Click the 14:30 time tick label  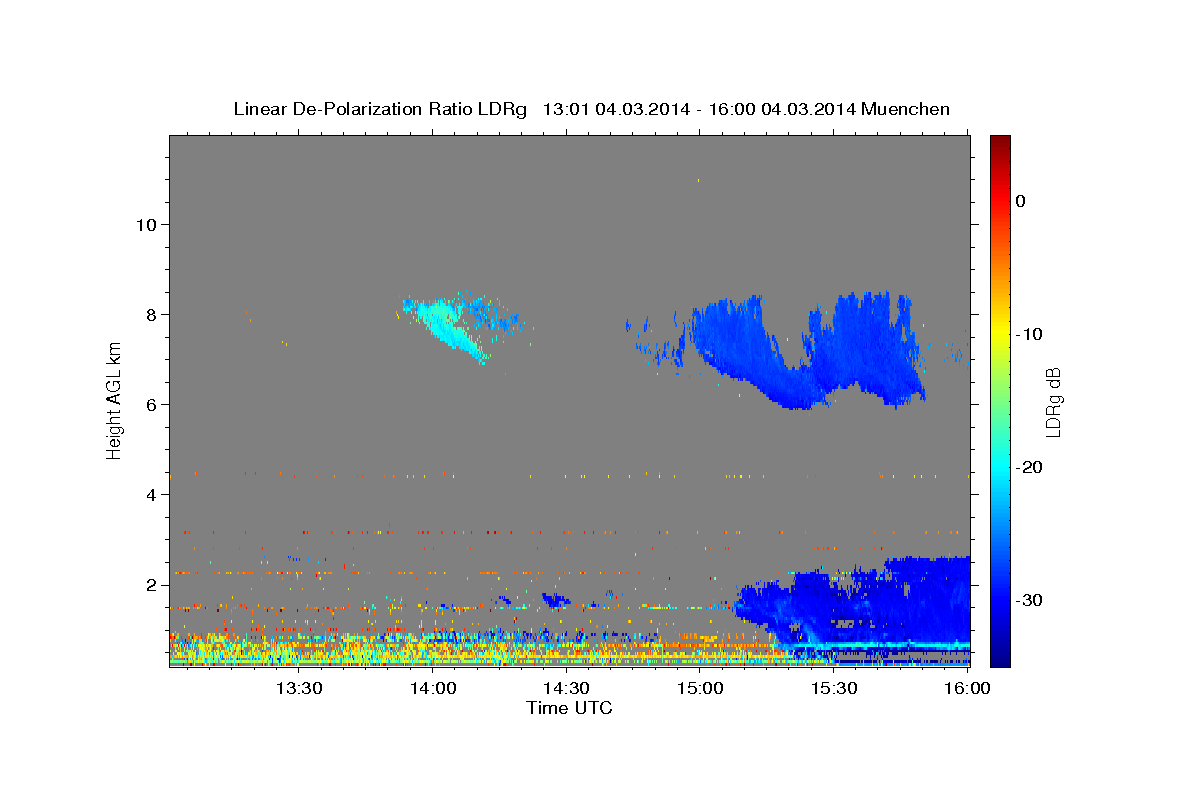pyautogui.click(x=566, y=688)
